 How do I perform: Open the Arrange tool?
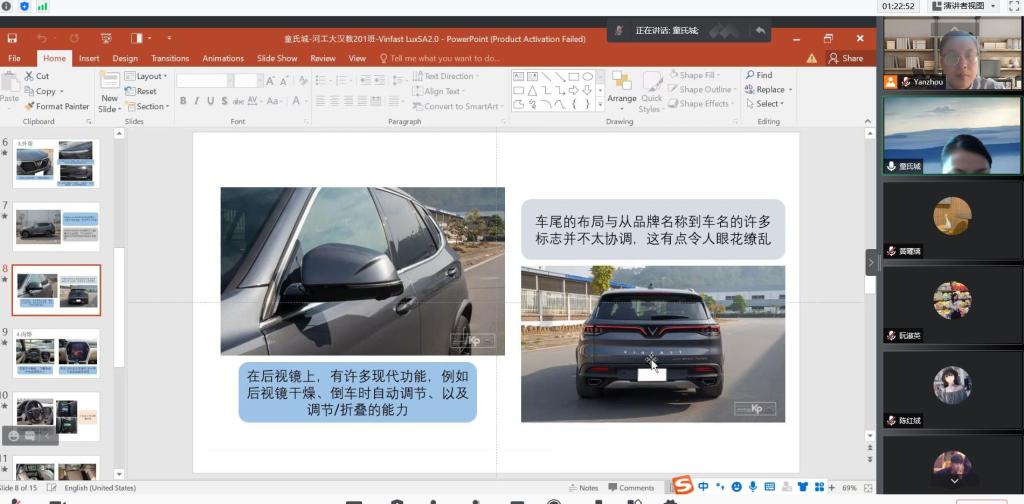click(621, 88)
